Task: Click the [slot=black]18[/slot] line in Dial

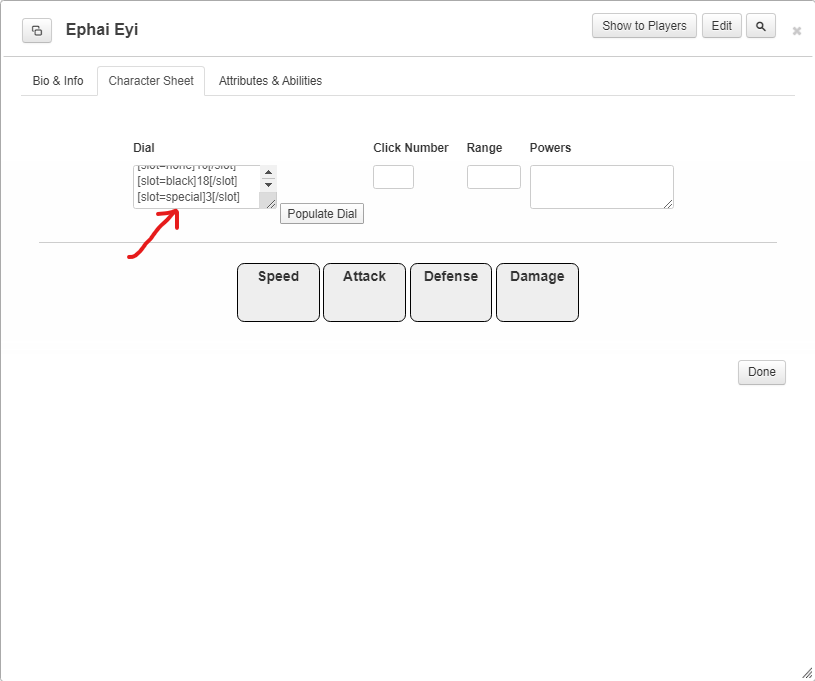Action: (187, 181)
